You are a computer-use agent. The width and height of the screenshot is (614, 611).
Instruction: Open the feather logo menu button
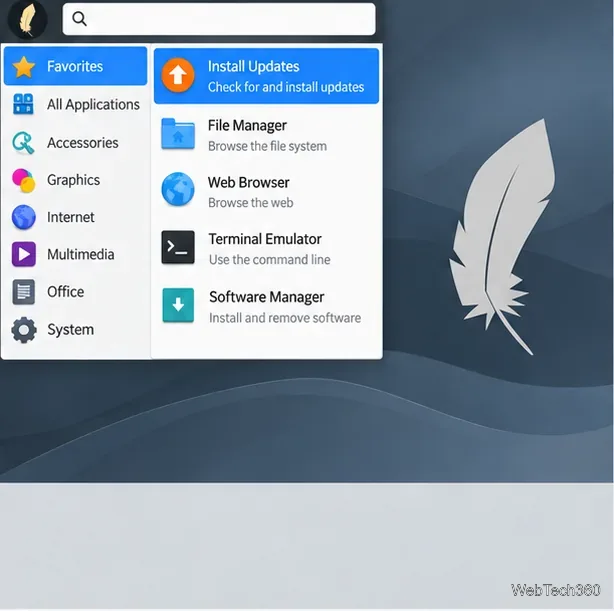coord(27,19)
